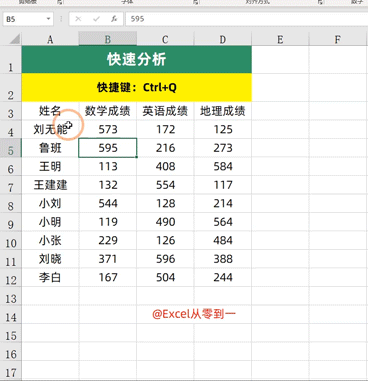Viewport: 368px width, 381px height.
Task: Select the cell with value 216
Action: tap(165, 148)
